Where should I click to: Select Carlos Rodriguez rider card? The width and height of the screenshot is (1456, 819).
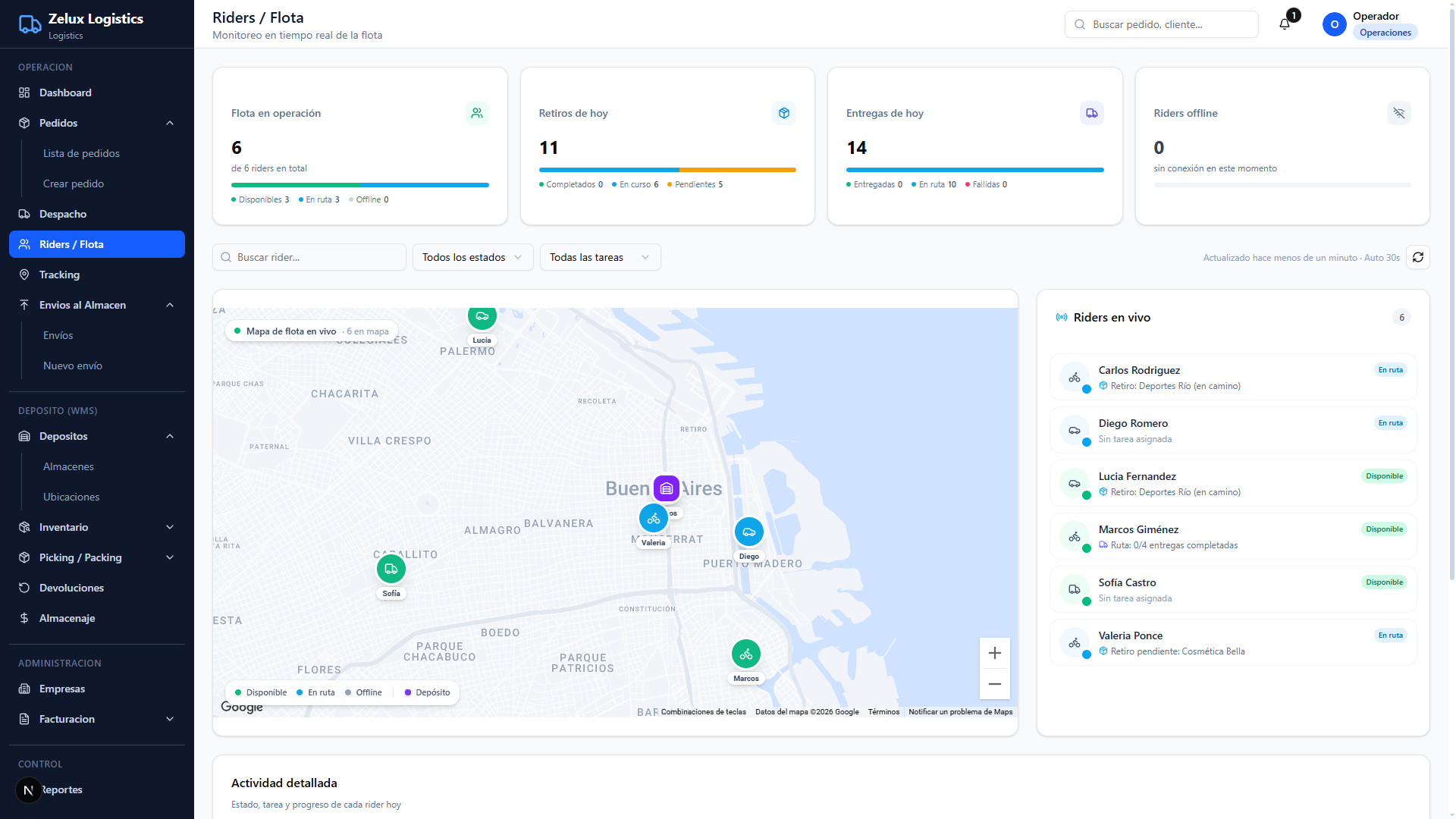[1233, 377]
